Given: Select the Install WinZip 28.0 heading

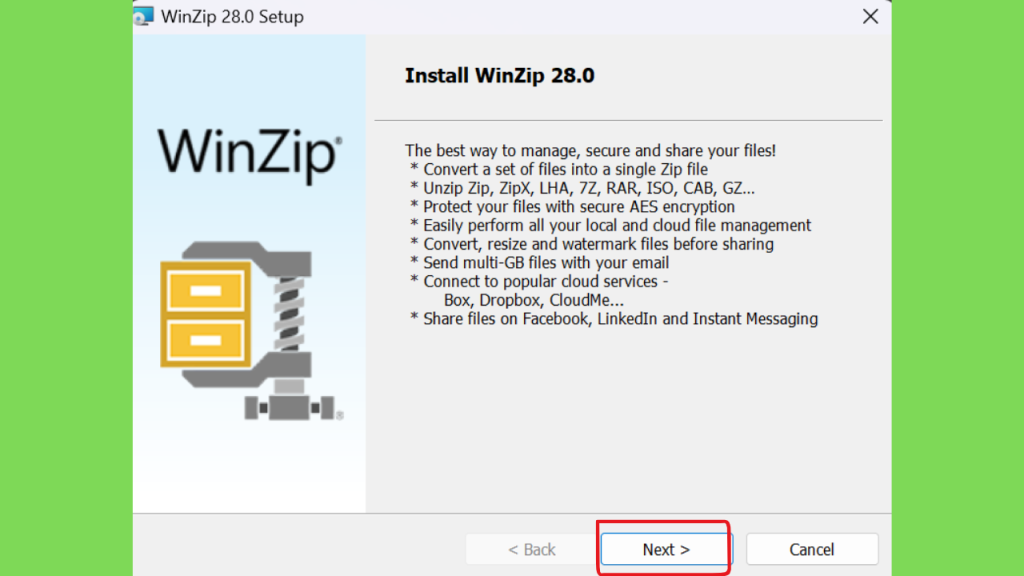Looking at the screenshot, I should click(x=500, y=75).
